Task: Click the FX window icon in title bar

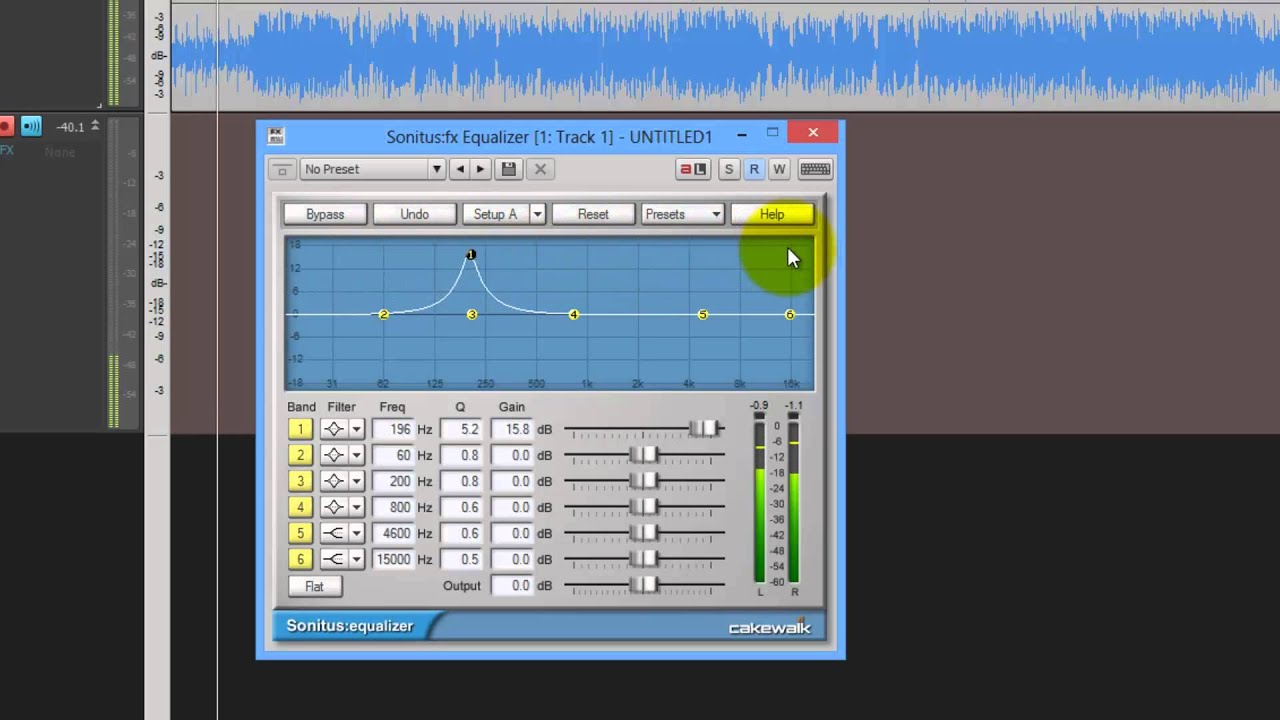Action: pyautogui.click(x=276, y=136)
